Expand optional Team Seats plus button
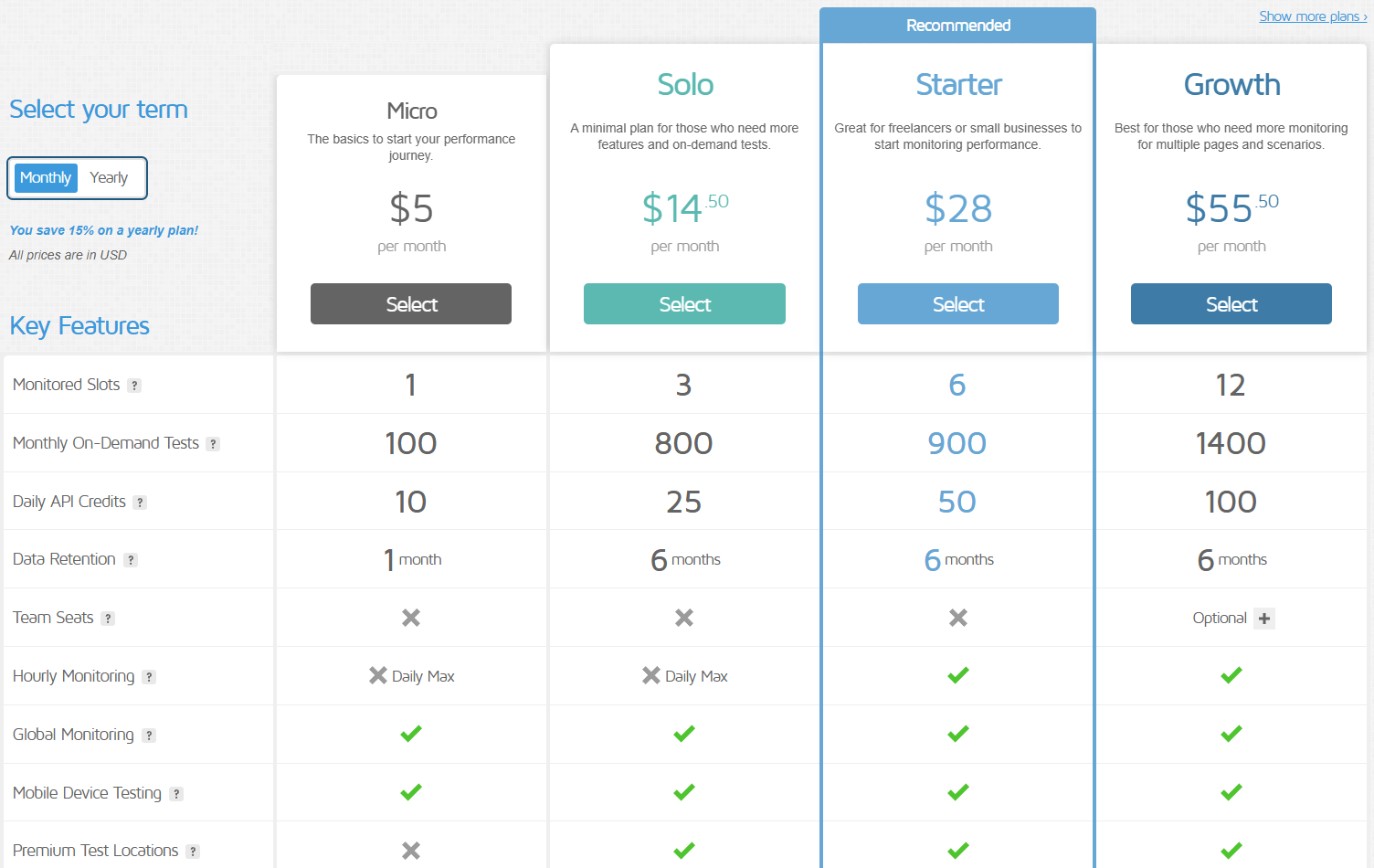 coord(1264,619)
